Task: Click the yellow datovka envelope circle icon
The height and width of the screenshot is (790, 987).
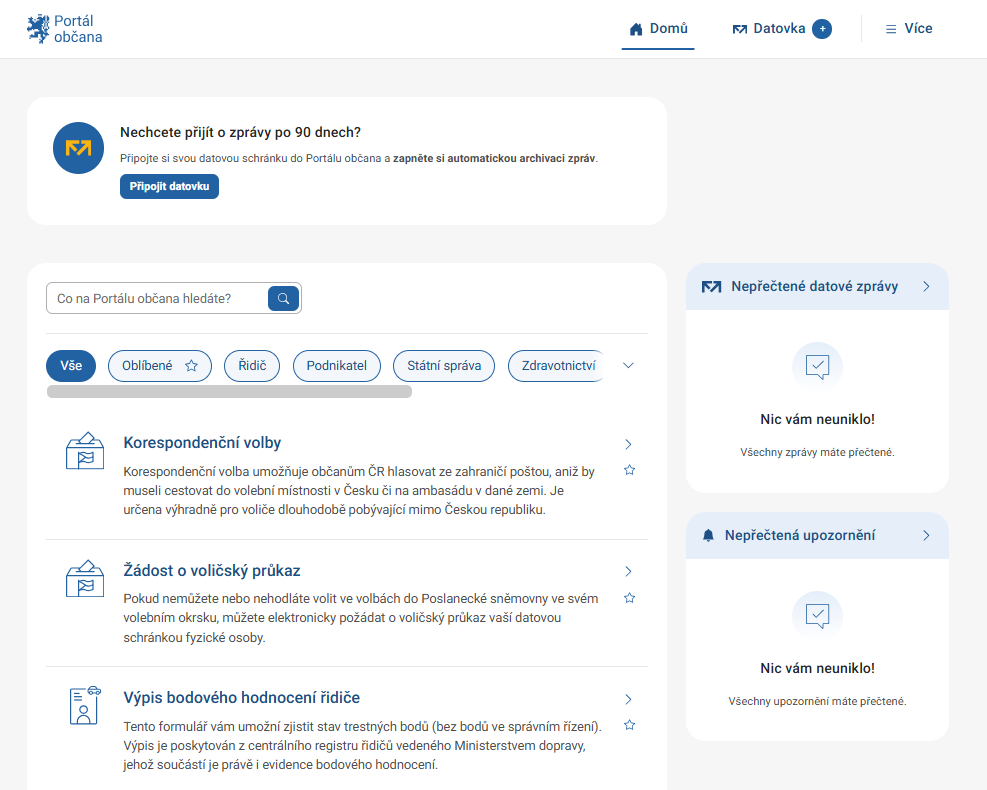Action: point(78,148)
